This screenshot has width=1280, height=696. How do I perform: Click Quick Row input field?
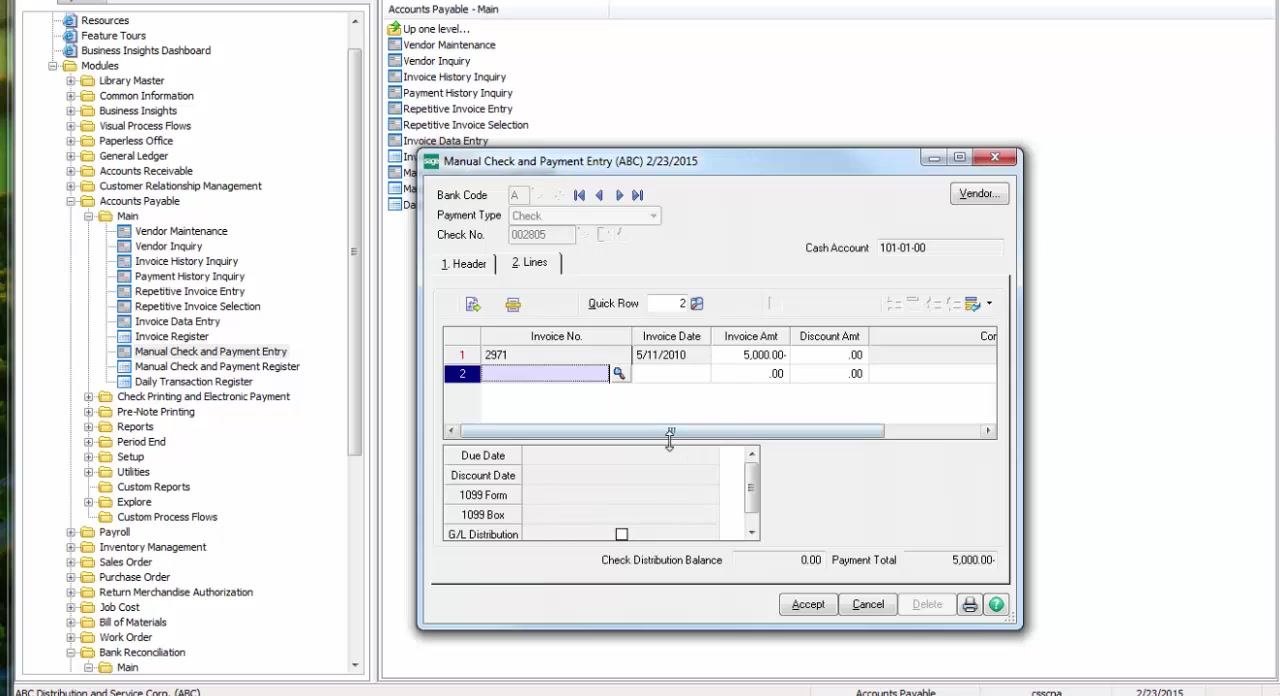click(x=667, y=303)
